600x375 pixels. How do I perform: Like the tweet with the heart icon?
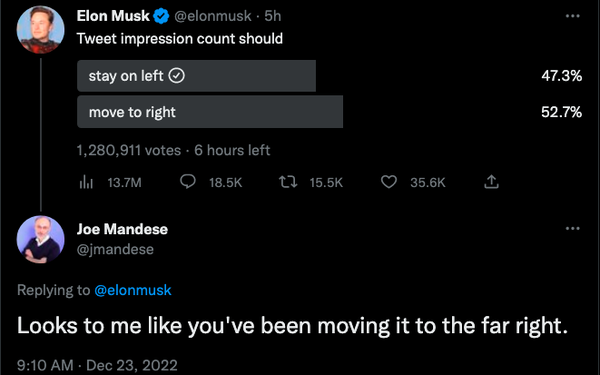pyautogui.click(x=389, y=182)
